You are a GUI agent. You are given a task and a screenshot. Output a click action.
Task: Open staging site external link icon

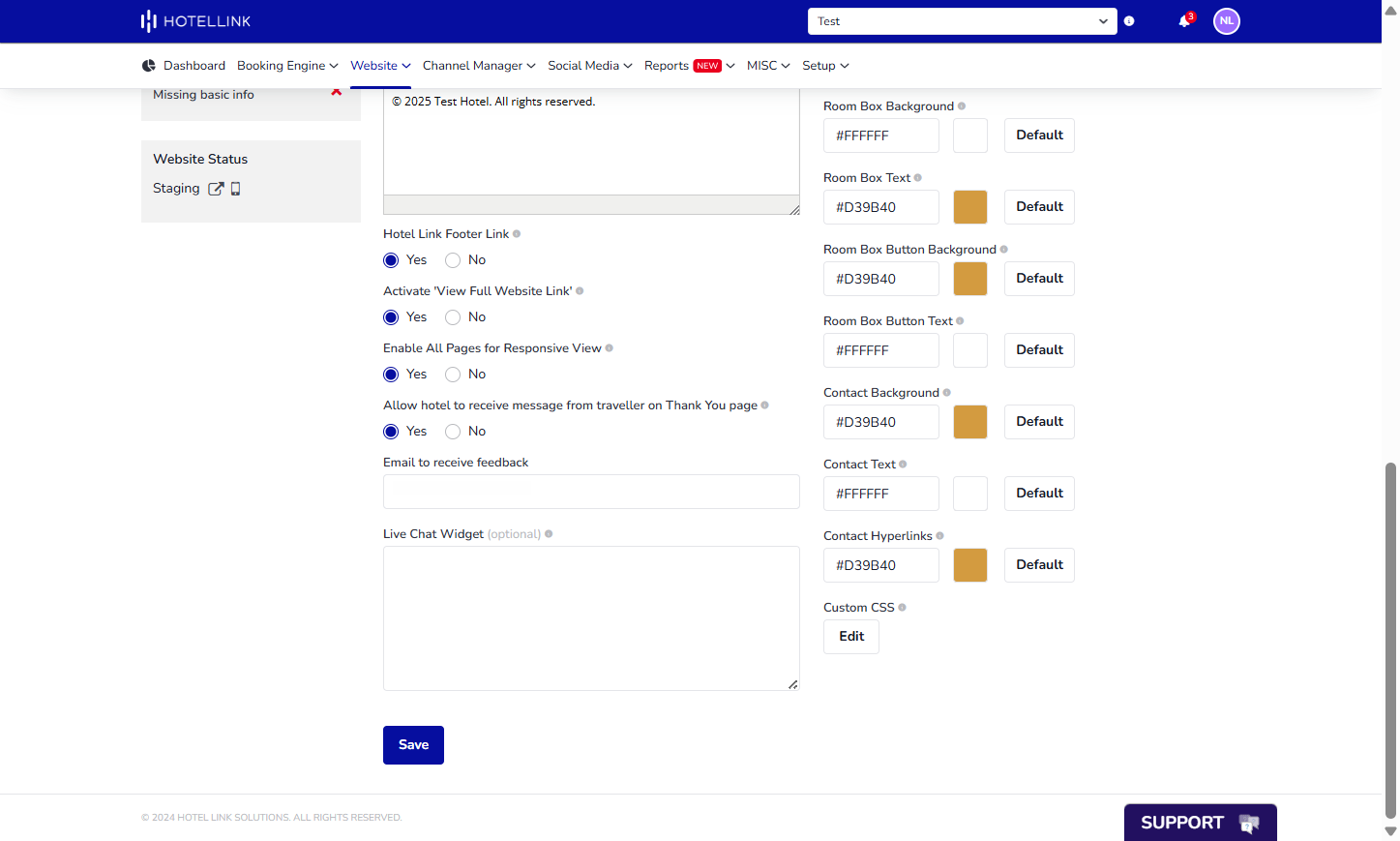coord(216,189)
